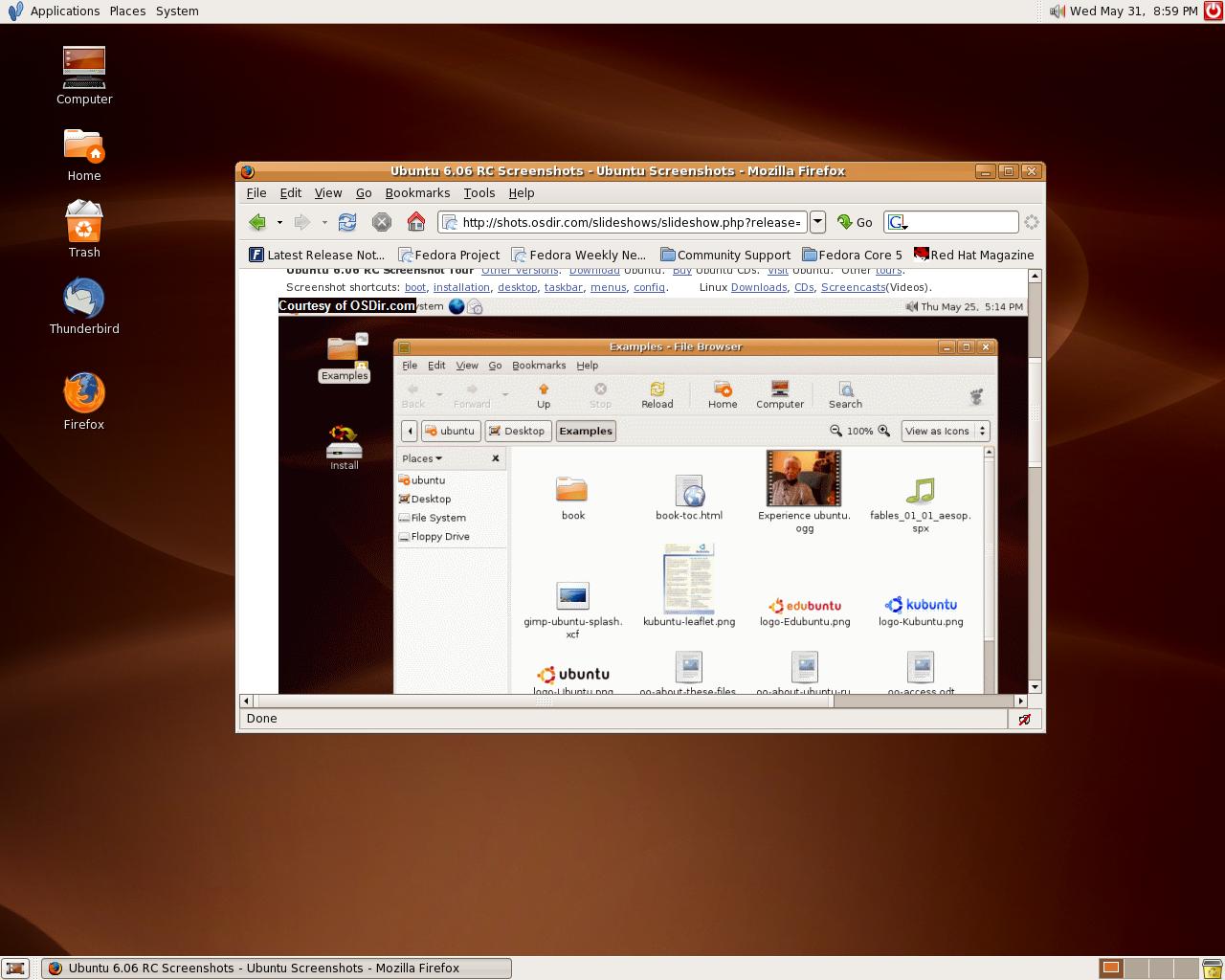This screenshot has height=980, width=1225.
Task: Open Trash desktop icon
Action: pyautogui.click(x=84, y=229)
